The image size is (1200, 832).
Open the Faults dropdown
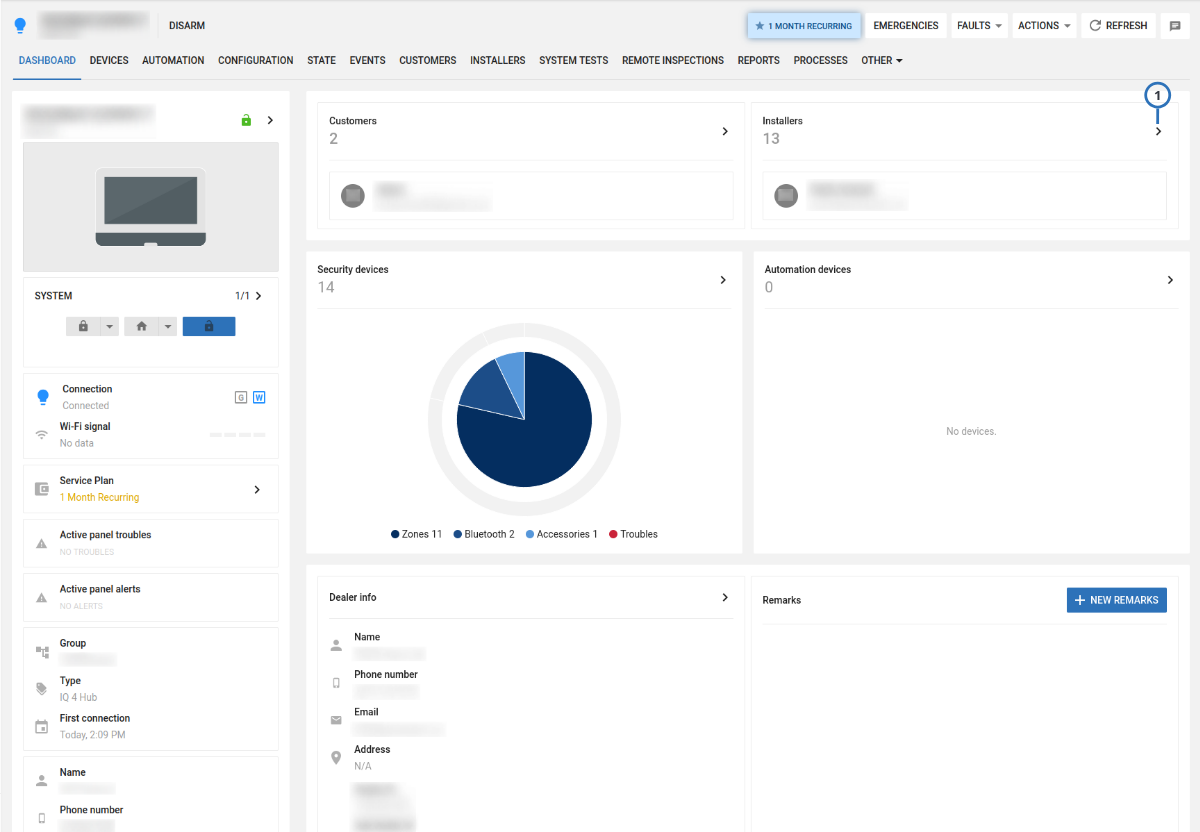coord(978,26)
